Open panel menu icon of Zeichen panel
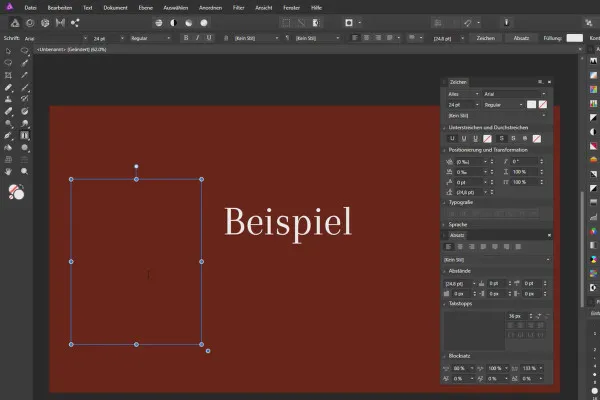 540,82
